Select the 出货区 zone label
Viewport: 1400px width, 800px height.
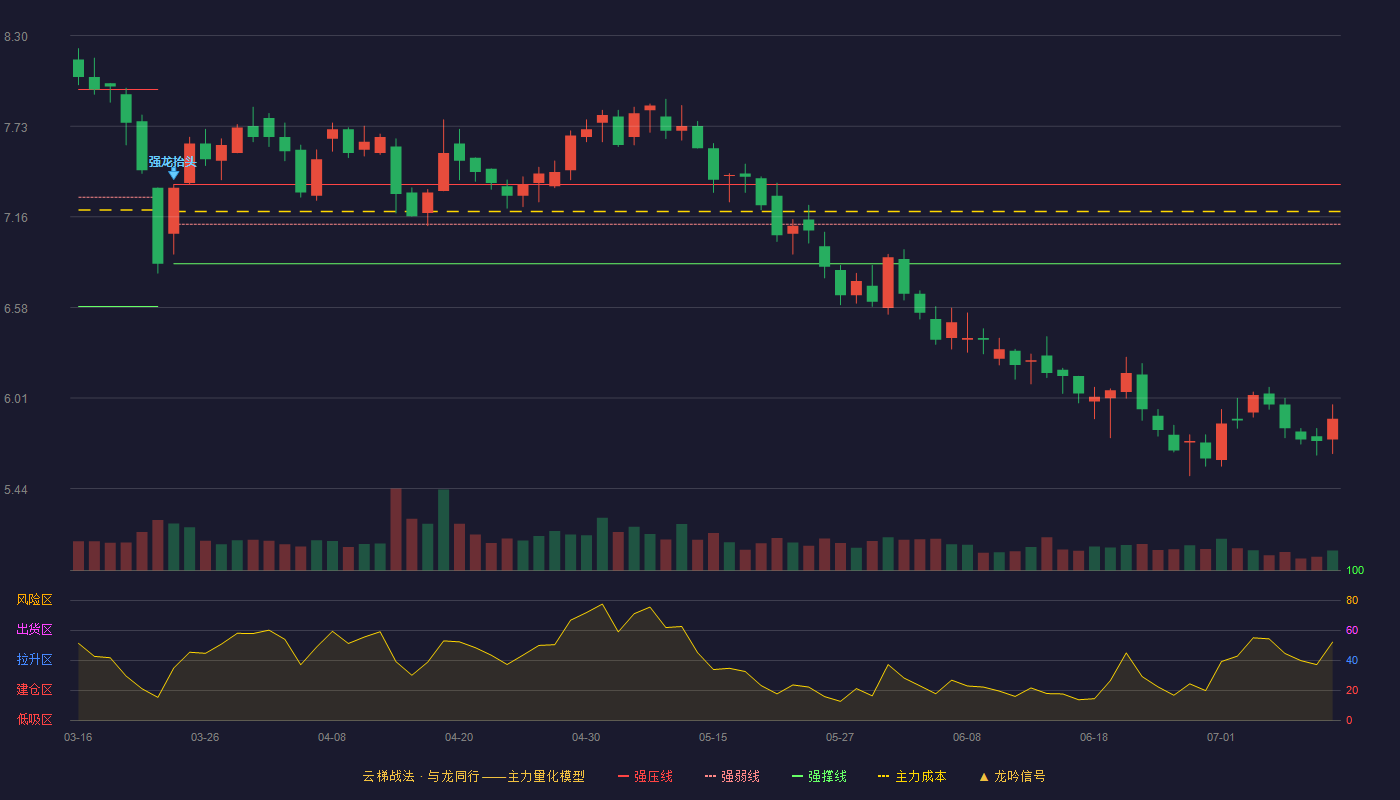34,630
